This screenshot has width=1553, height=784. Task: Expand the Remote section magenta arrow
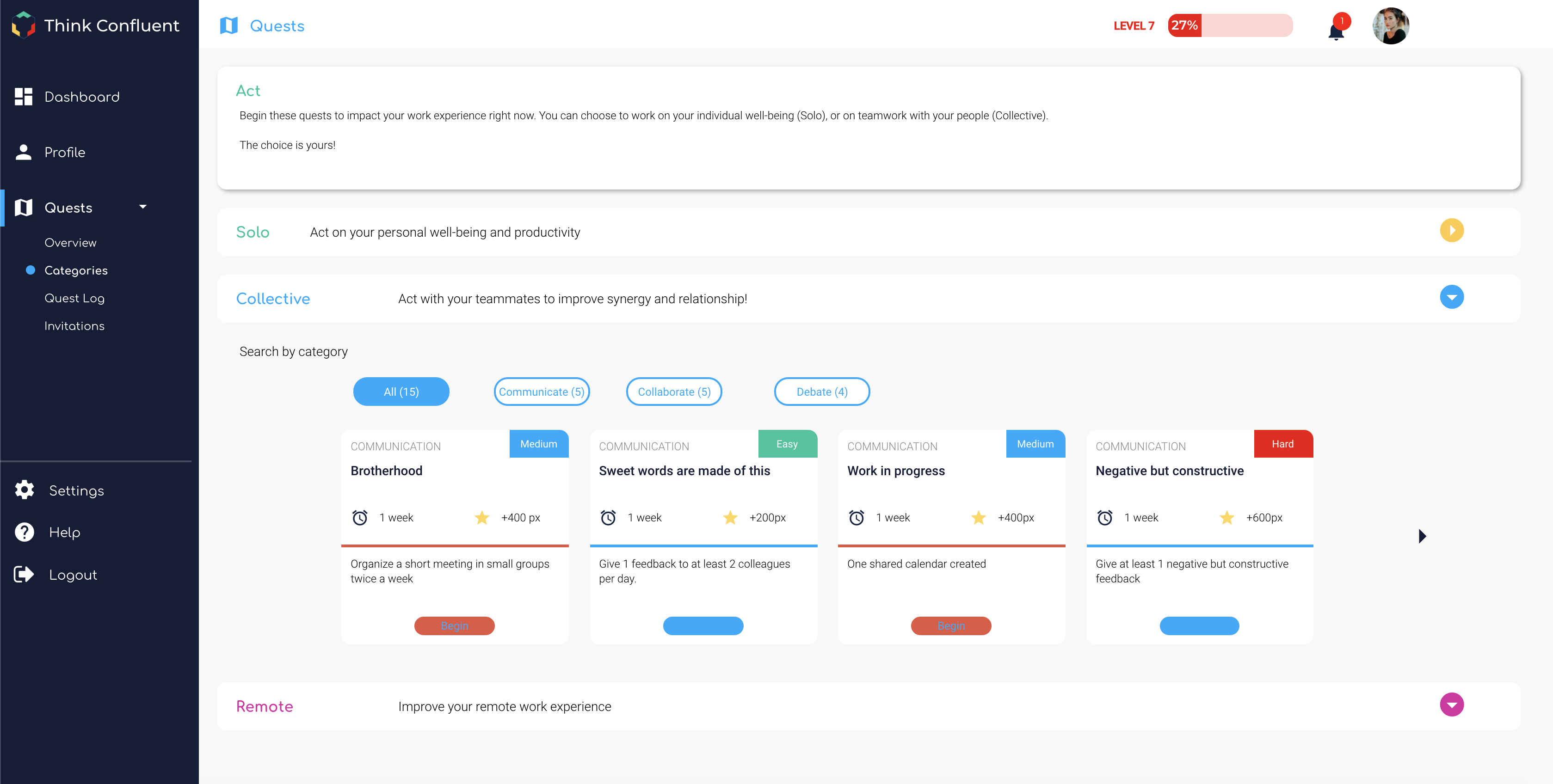coord(1452,704)
